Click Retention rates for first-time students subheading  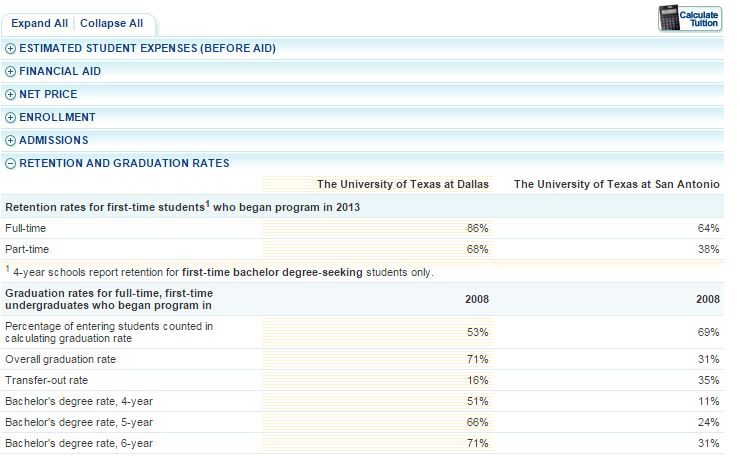tap(182, 207)
